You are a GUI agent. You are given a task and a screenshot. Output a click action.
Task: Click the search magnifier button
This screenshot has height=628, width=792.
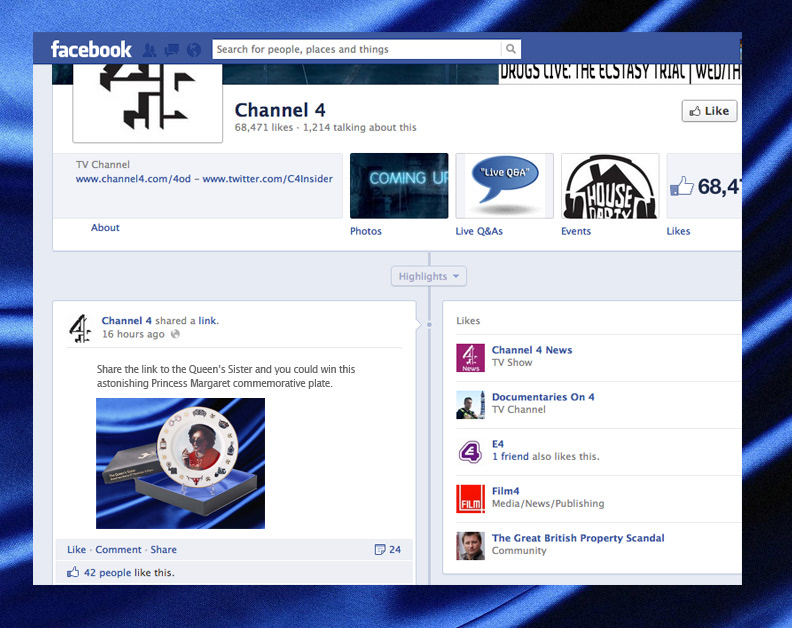511,49
